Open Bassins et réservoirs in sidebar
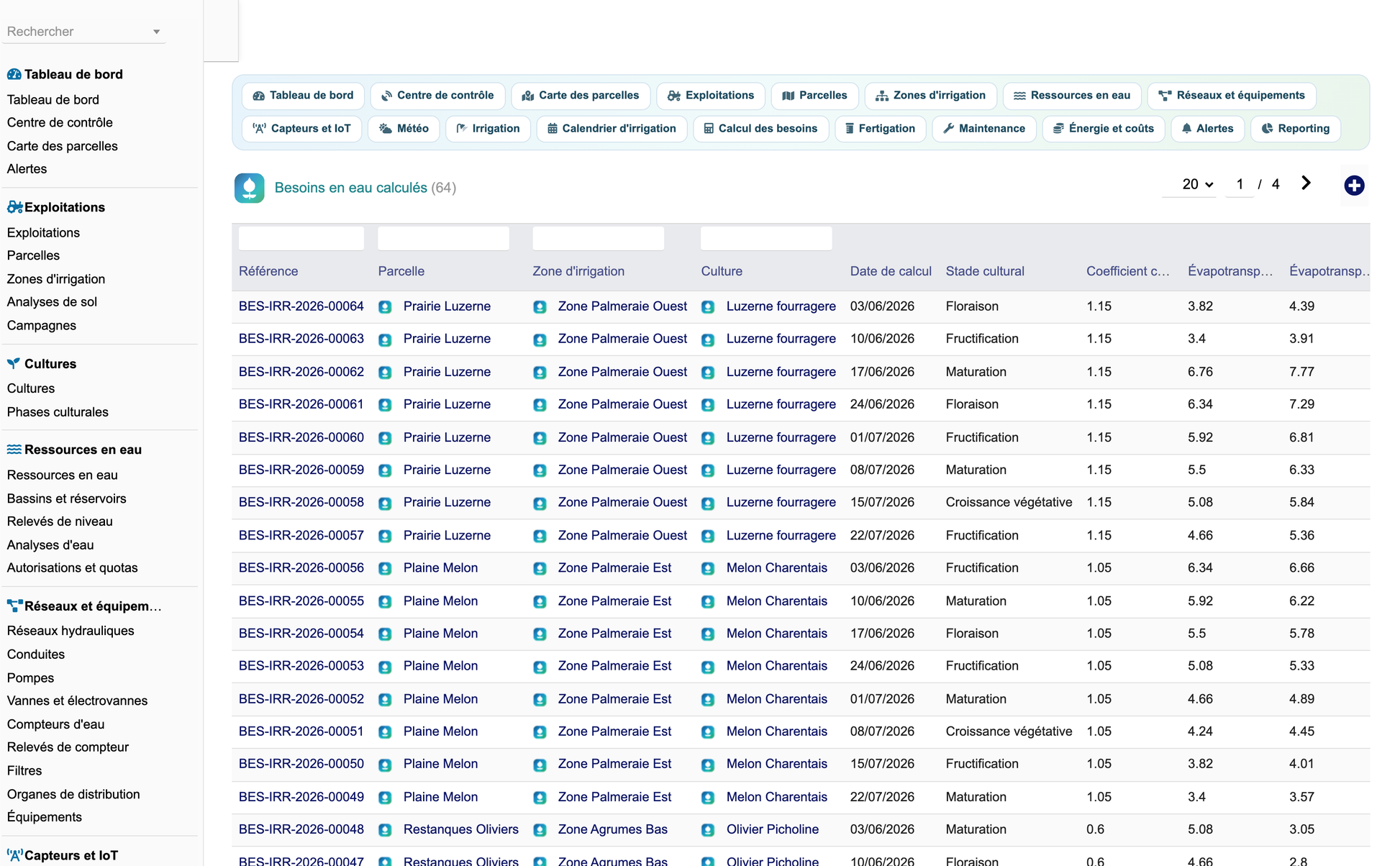The height and width of the screenshot is (866, 1400). [66, 498]
